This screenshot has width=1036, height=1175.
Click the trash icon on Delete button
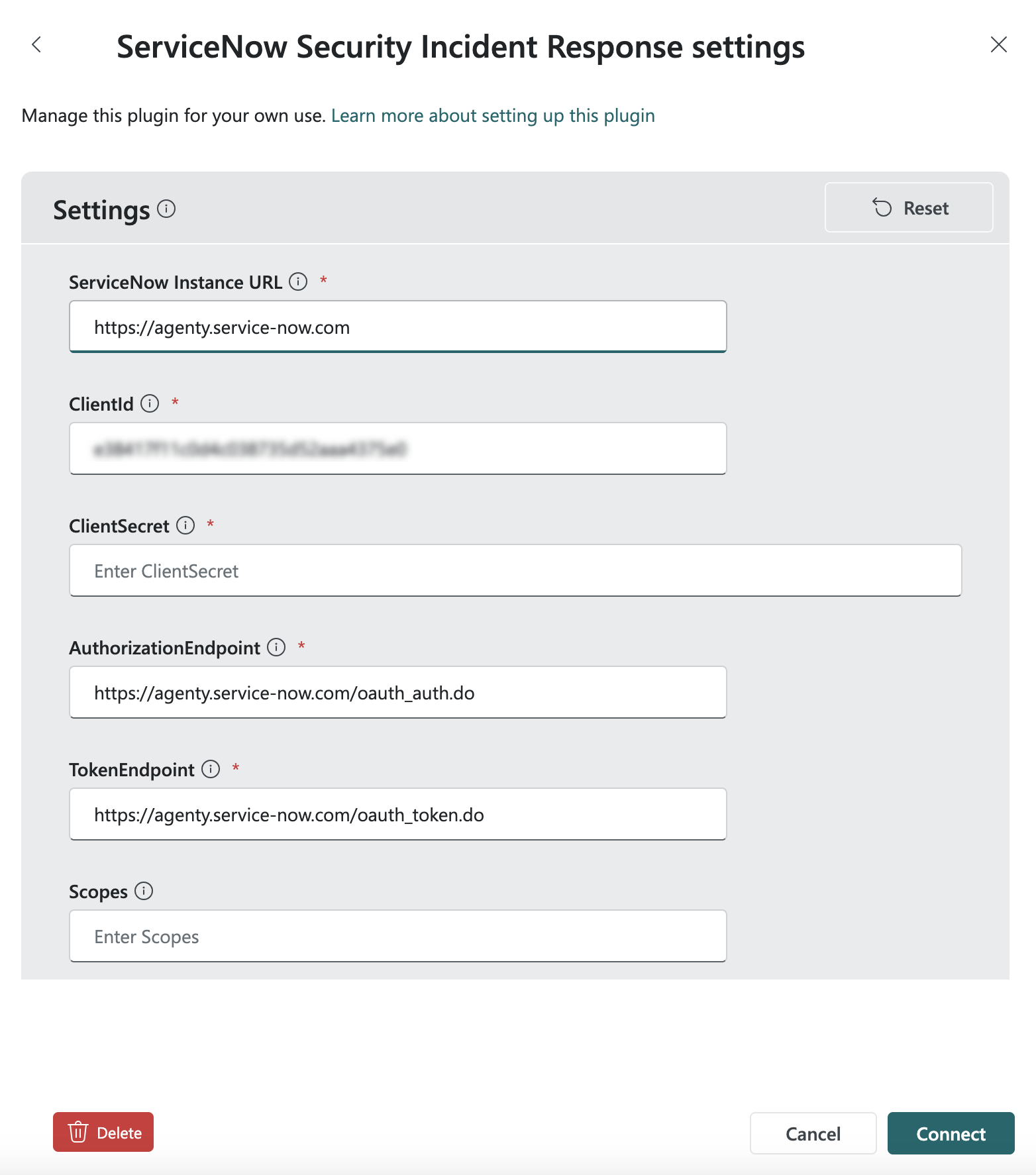79,1133
